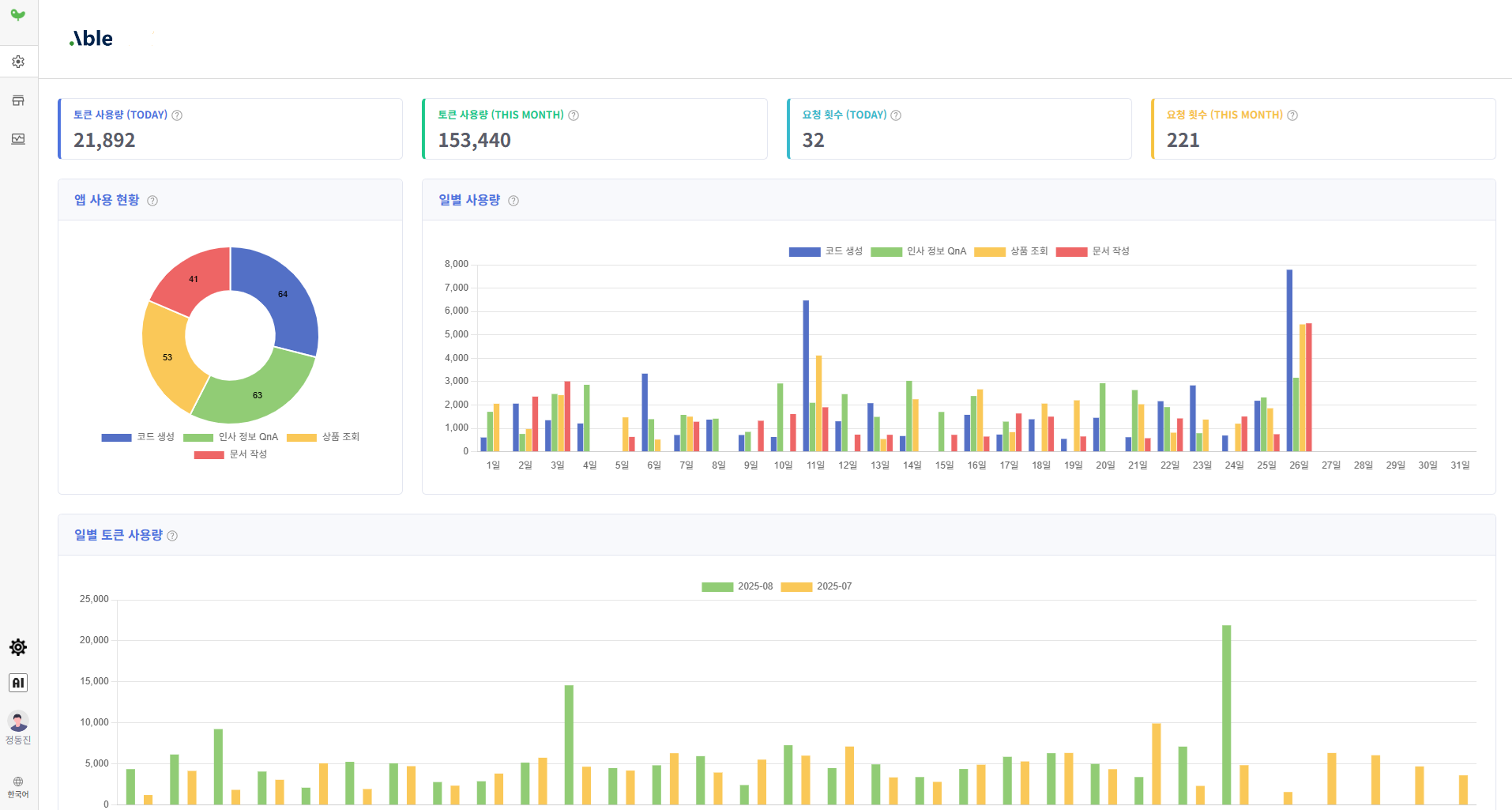Viewport: 1512px width, 810px height.
Task: Click the 토큰 사용량 (THIS MONTH) card
Action: [x=595, y=129]
